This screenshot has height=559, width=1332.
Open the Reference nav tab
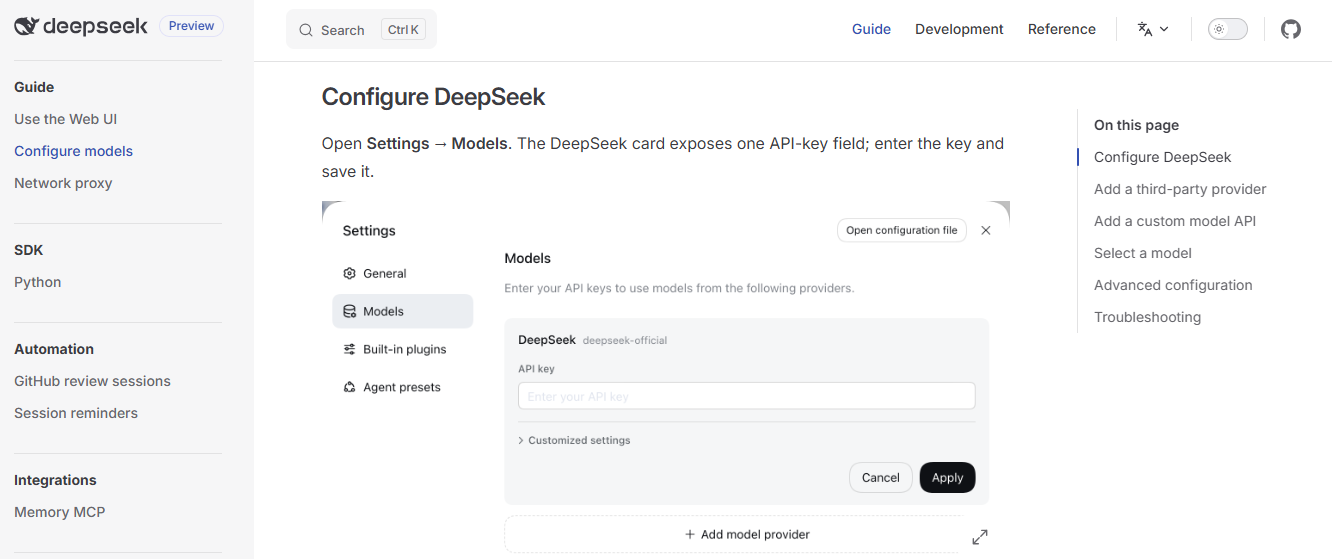pyautogui.click(x=1062, y=29)
